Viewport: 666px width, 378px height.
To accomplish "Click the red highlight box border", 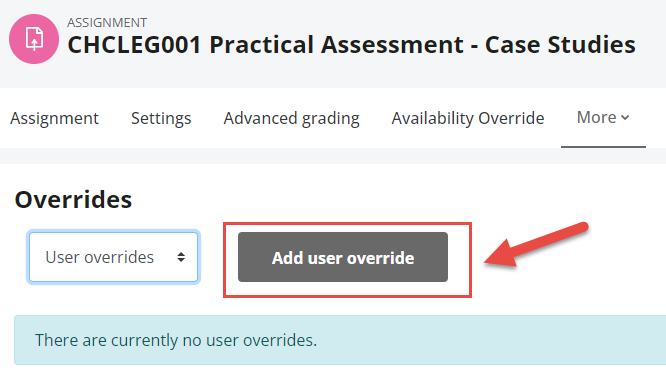I will [x=347, y=223].
